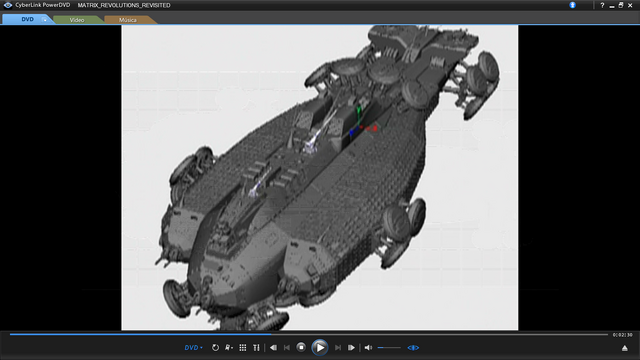The height and width of the screenshot is (360, 640).
Task: Minimize the PowerDVD window
Action: click(611, 6)
